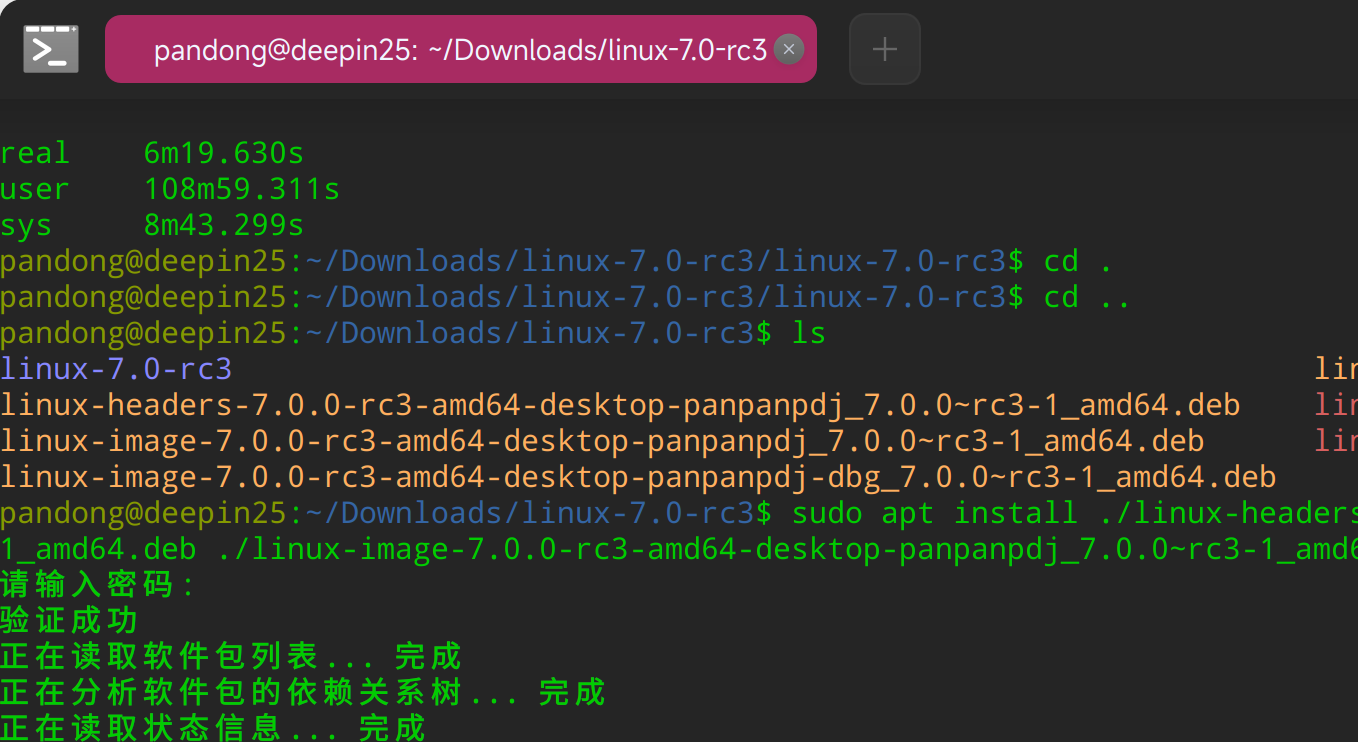Click the user time value 108m59.311s
This screenshot has width=1358, height=742.
pos(242,189)
